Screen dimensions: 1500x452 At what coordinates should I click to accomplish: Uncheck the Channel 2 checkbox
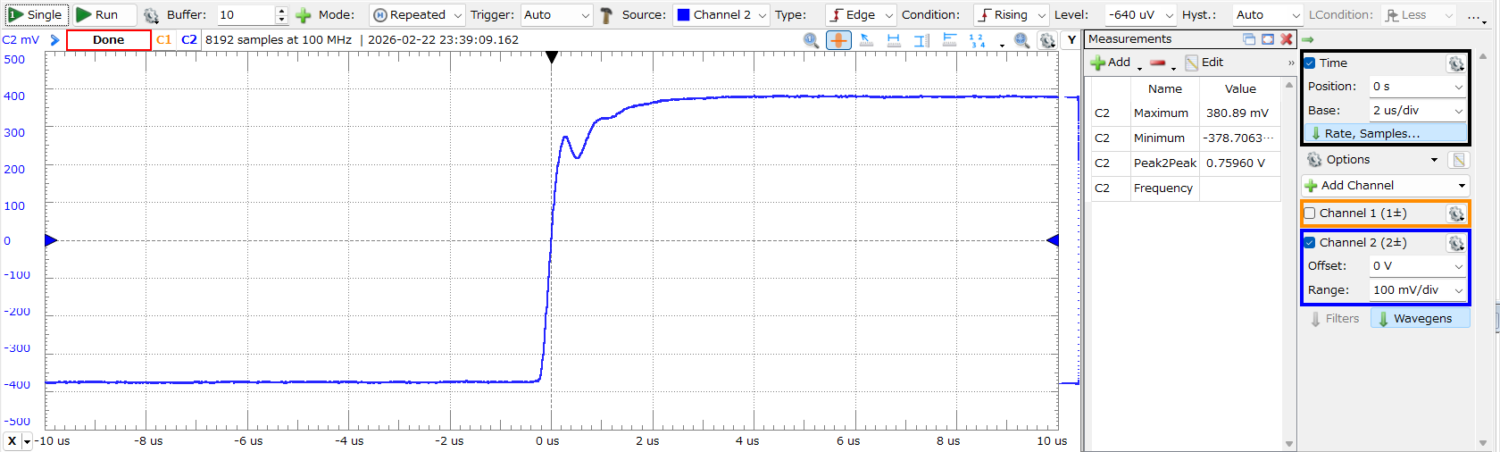click(x=1310, y=243)
